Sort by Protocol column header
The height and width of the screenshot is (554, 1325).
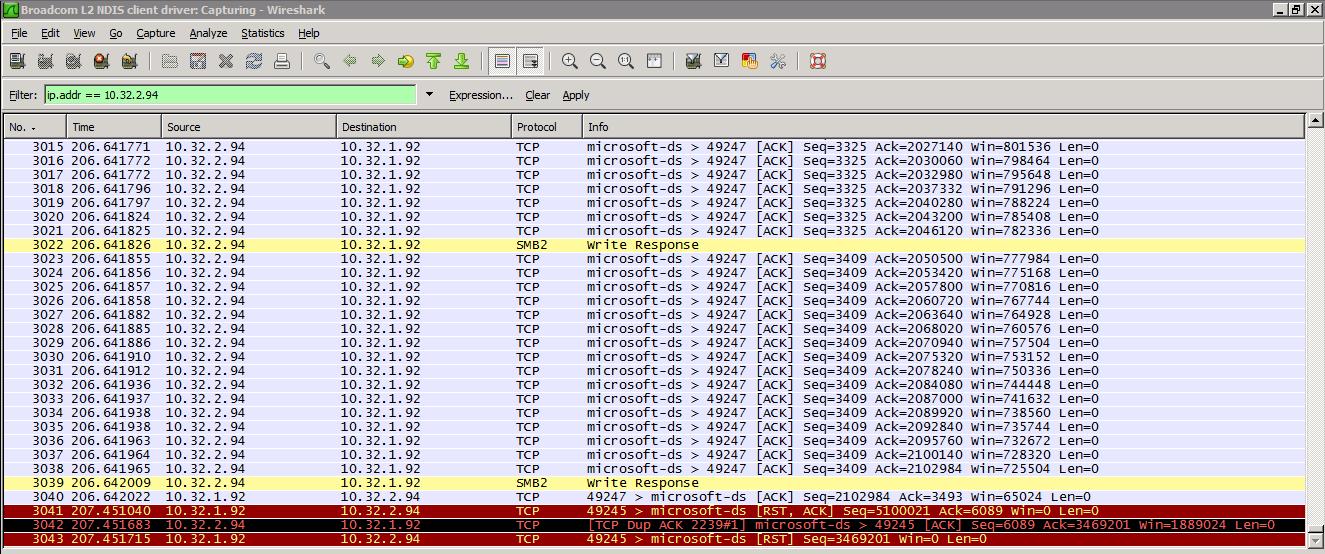pyautogui.click(x=547, y=127)
